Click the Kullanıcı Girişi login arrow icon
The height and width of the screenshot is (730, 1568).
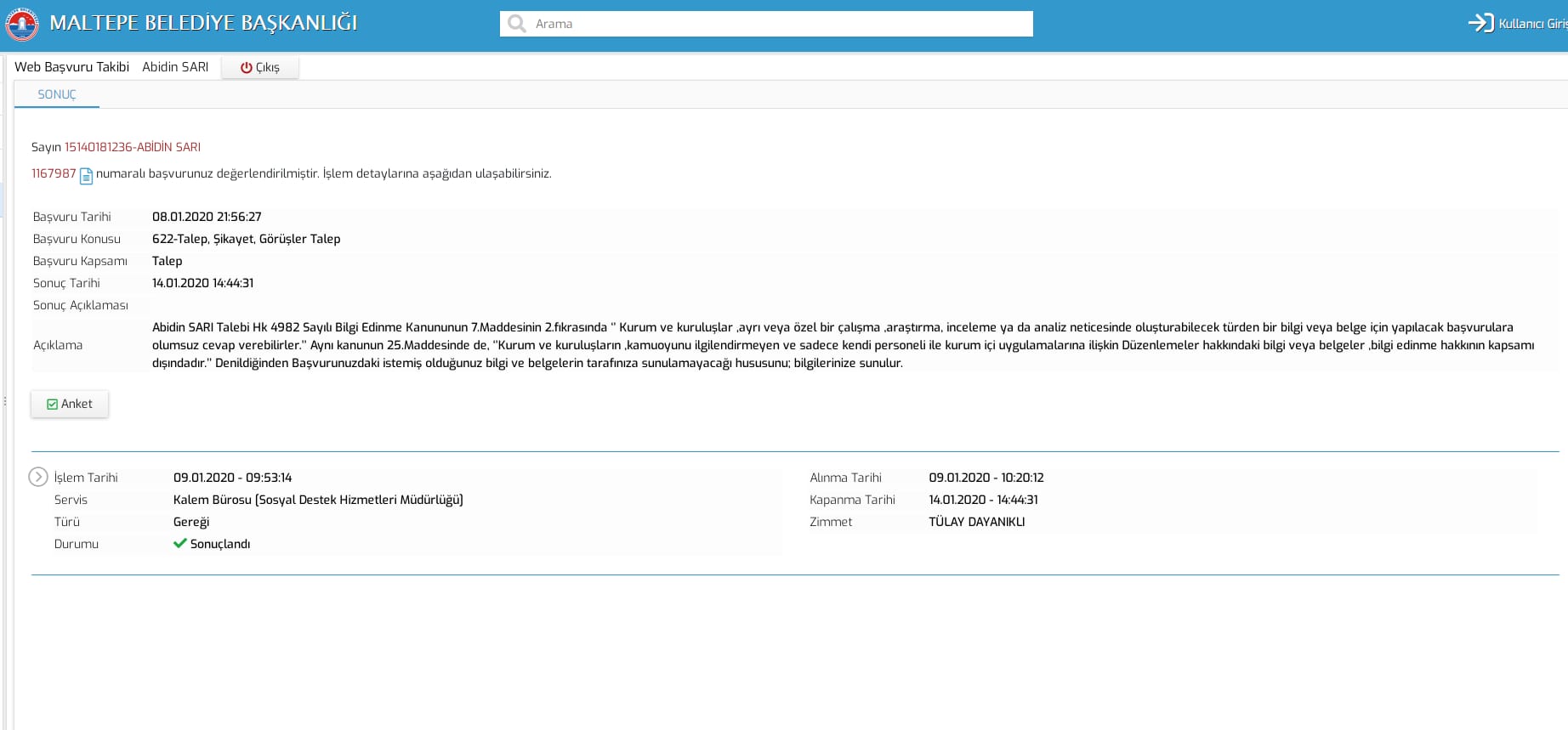pyautogui.click(x=1480, y=23)
